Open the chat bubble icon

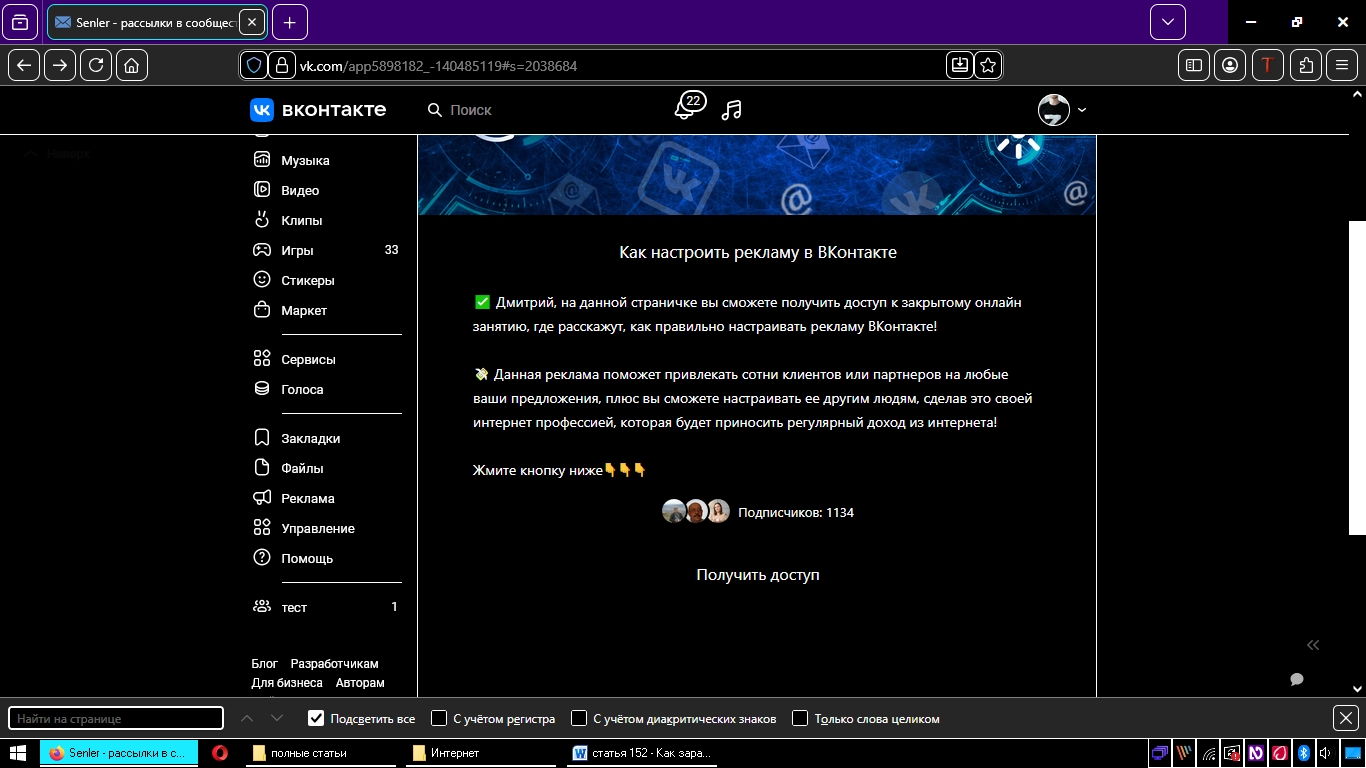[x=1297, y=679]
